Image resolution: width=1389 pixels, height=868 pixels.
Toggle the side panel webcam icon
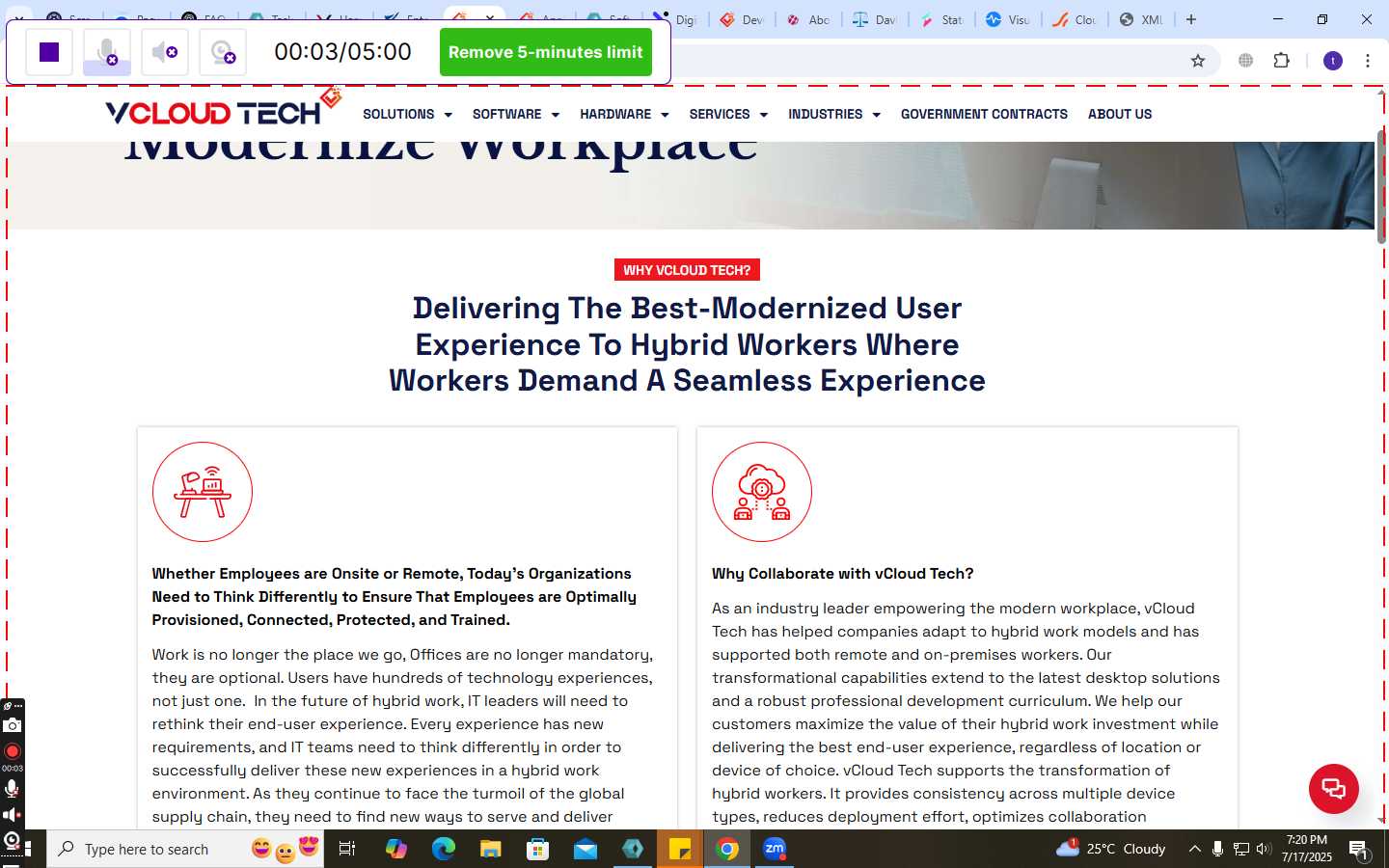click(x=12, y=841)
